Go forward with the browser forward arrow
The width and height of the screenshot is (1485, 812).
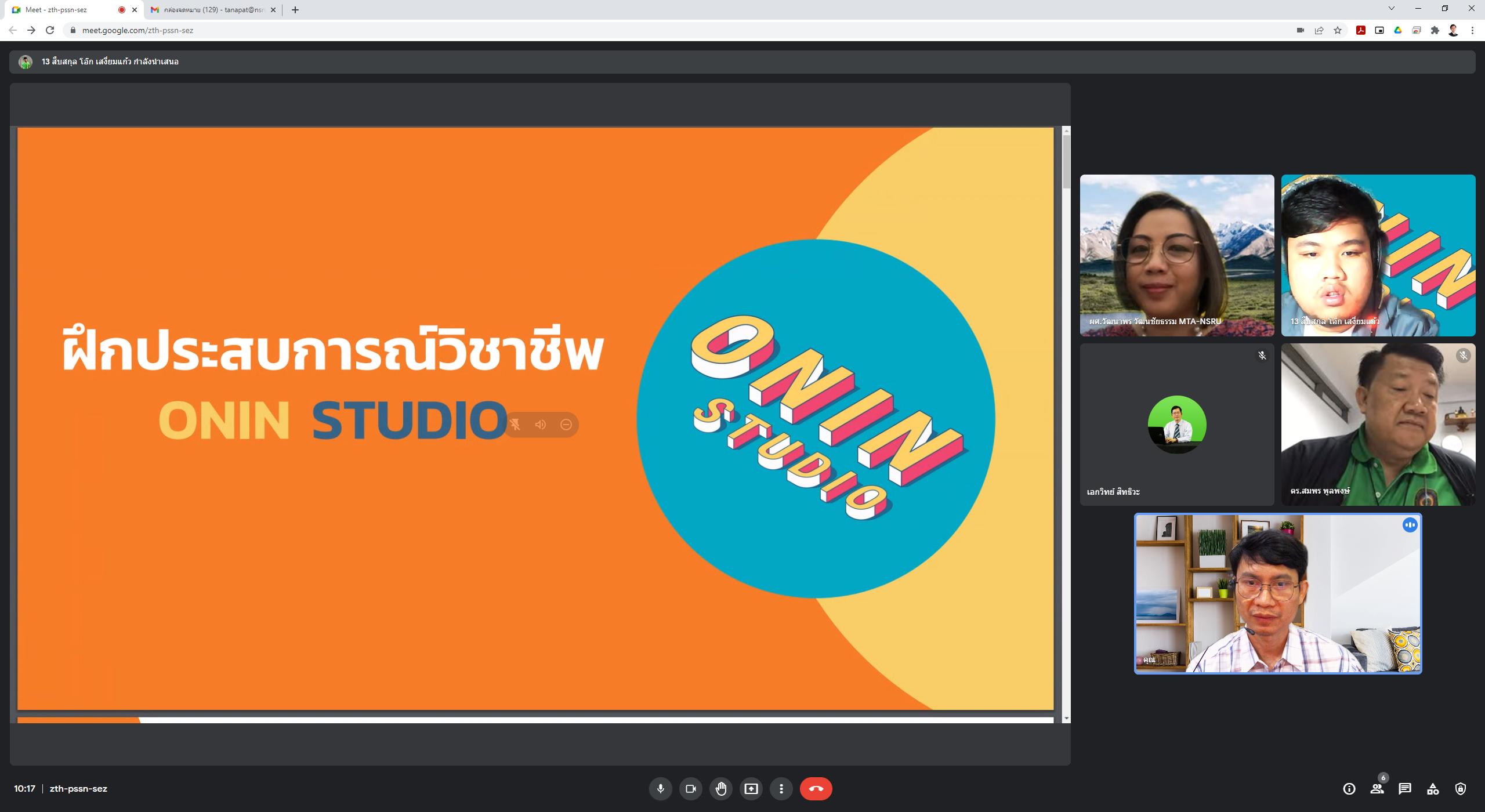[31, 30]
